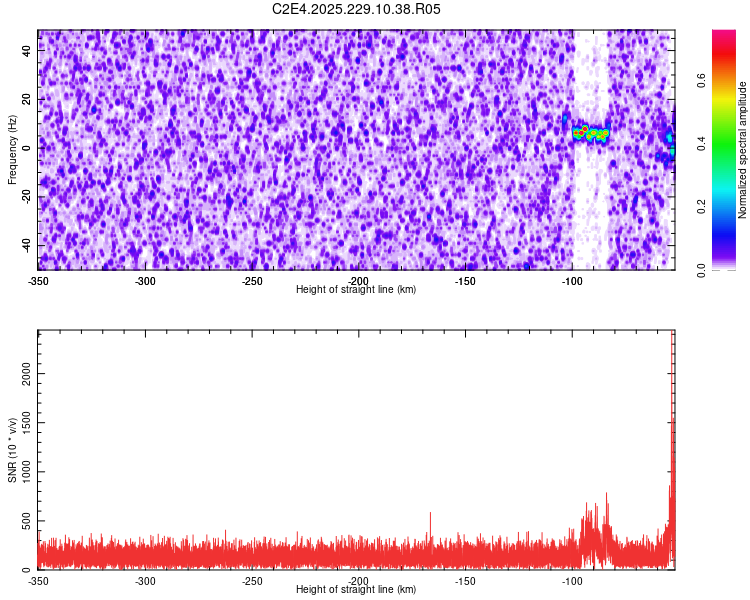Click the 0.6 tick label on the colorbar
Viewport: 750px width, 600px height.
click(702, 80)
